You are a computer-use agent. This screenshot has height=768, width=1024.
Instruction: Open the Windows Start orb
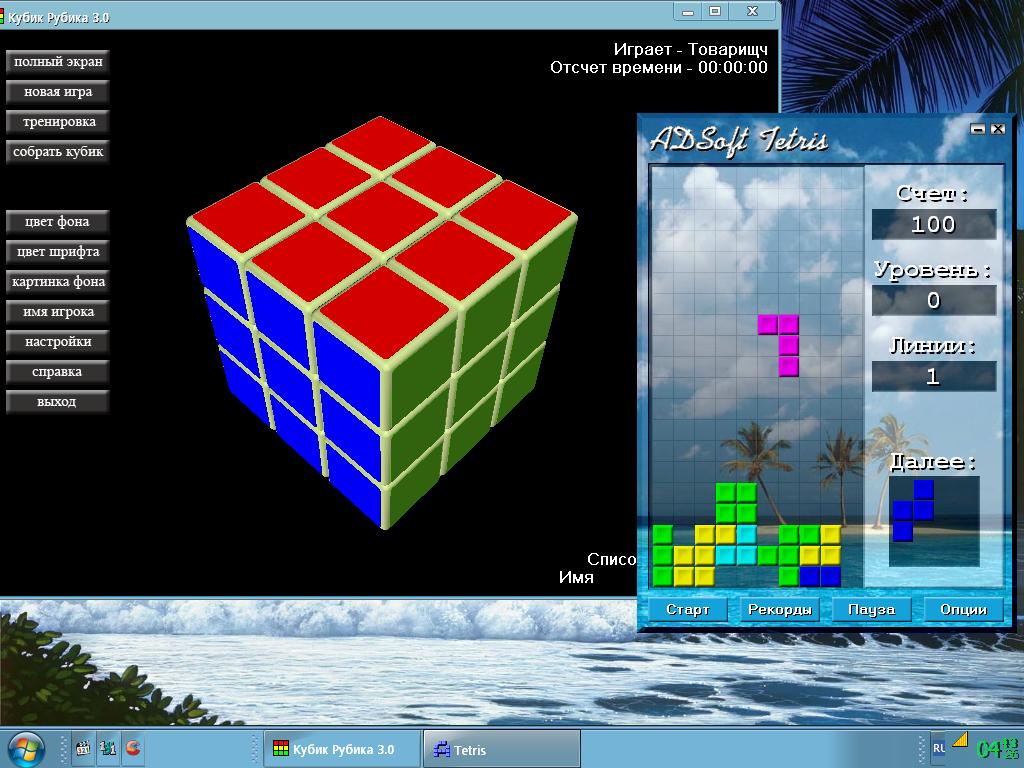point(26,748)
